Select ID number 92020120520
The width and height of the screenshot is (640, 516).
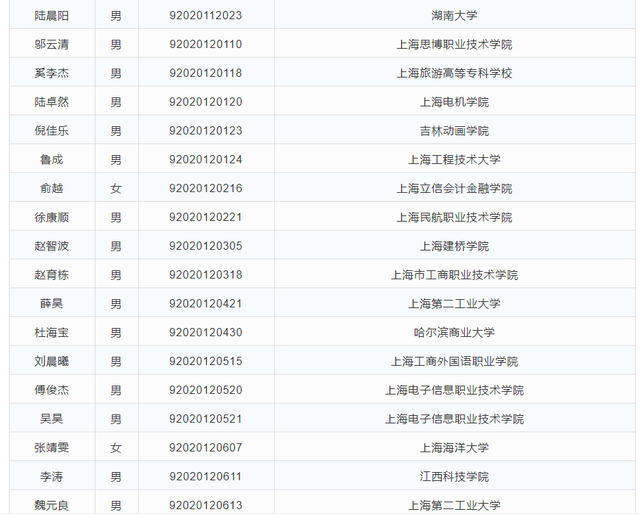coord(206,390)
